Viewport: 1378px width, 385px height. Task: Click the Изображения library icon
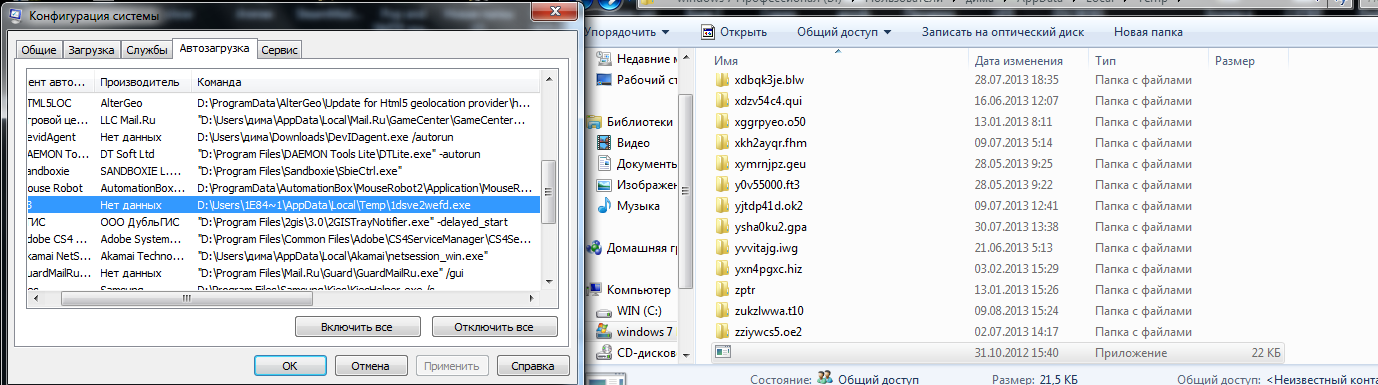pyautogui.click(x=604, y=185)
